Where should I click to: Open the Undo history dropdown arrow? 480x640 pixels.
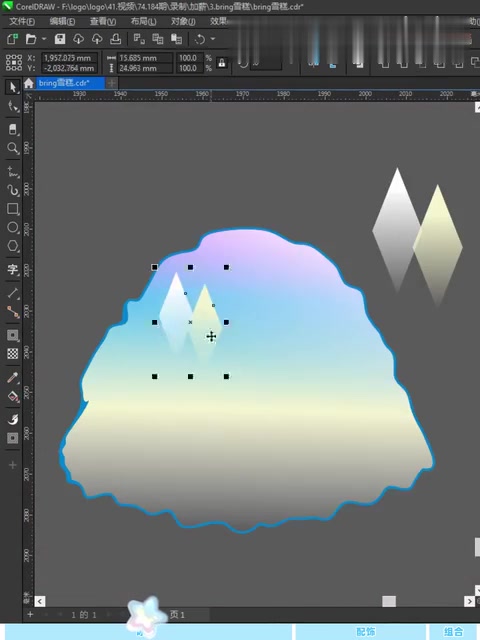coord(213,39)
